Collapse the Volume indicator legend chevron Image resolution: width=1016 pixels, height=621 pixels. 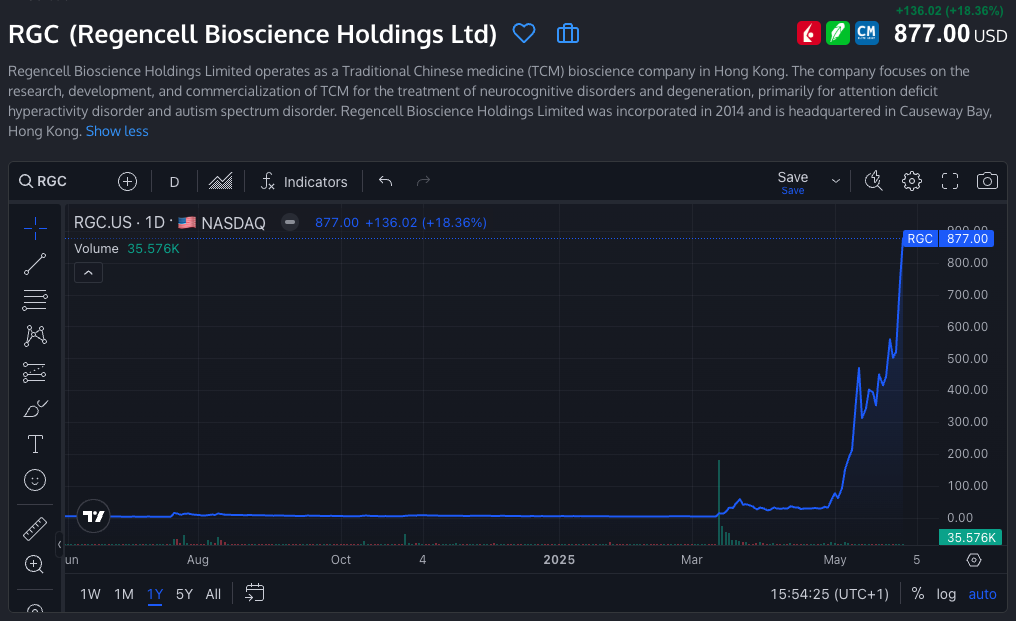point(88,272)
